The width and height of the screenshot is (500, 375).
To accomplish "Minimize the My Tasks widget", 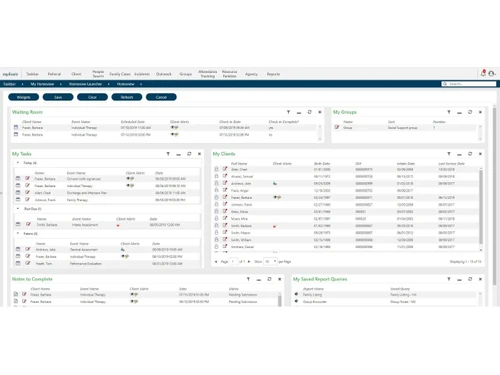I will pyautogui.click(x=179, y=154).
